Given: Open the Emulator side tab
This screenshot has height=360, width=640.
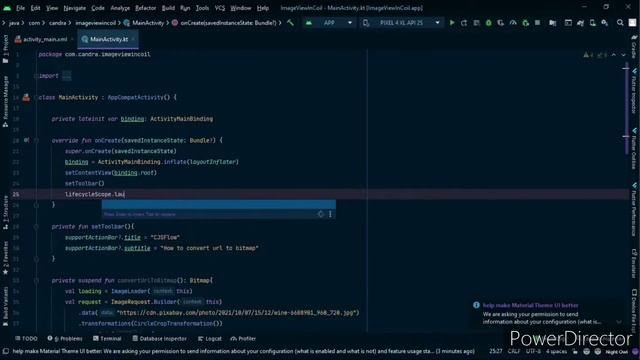Looking at the screenshot, I should [x=634, y=264].
